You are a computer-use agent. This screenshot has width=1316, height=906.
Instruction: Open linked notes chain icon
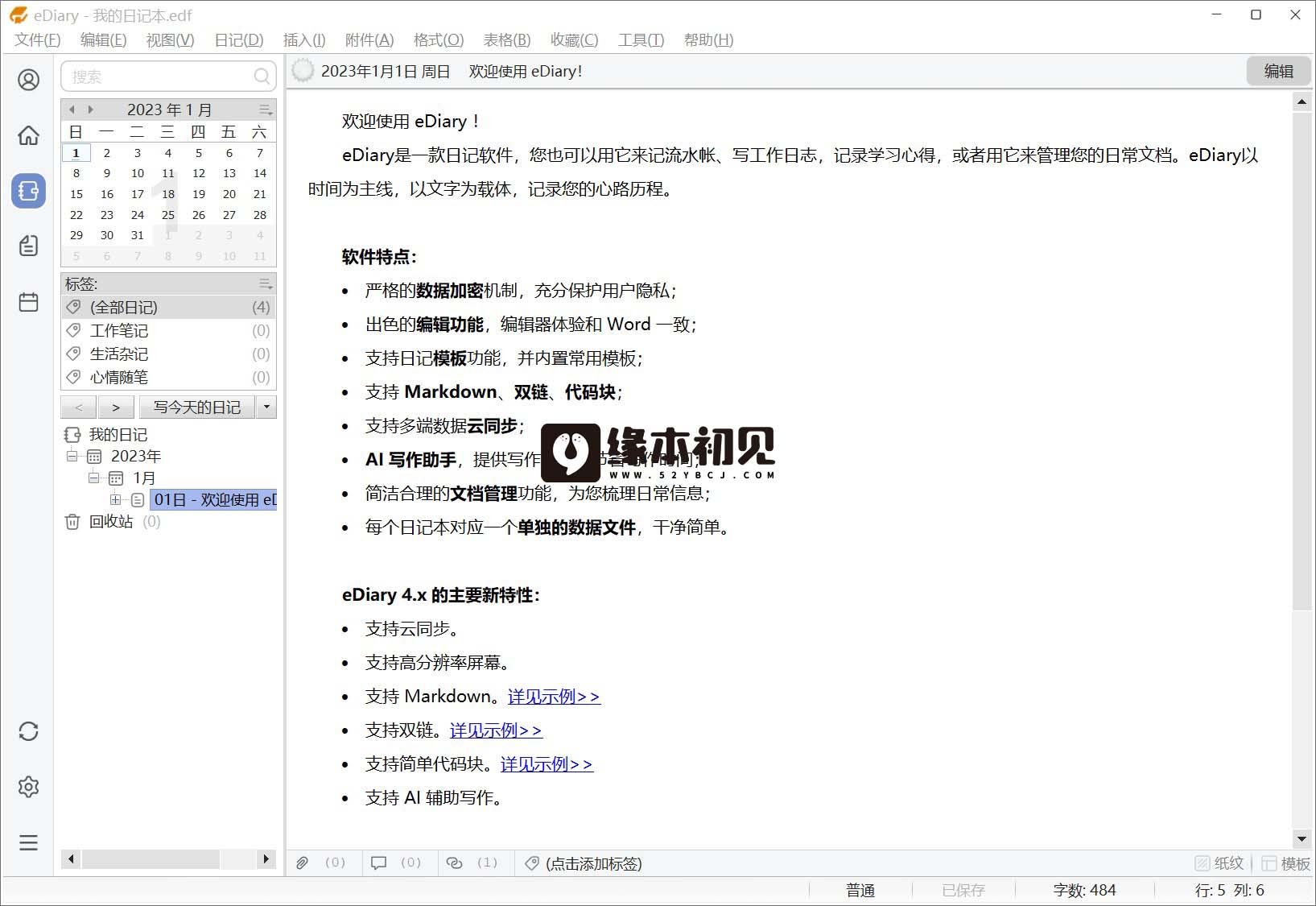point(454,863)
